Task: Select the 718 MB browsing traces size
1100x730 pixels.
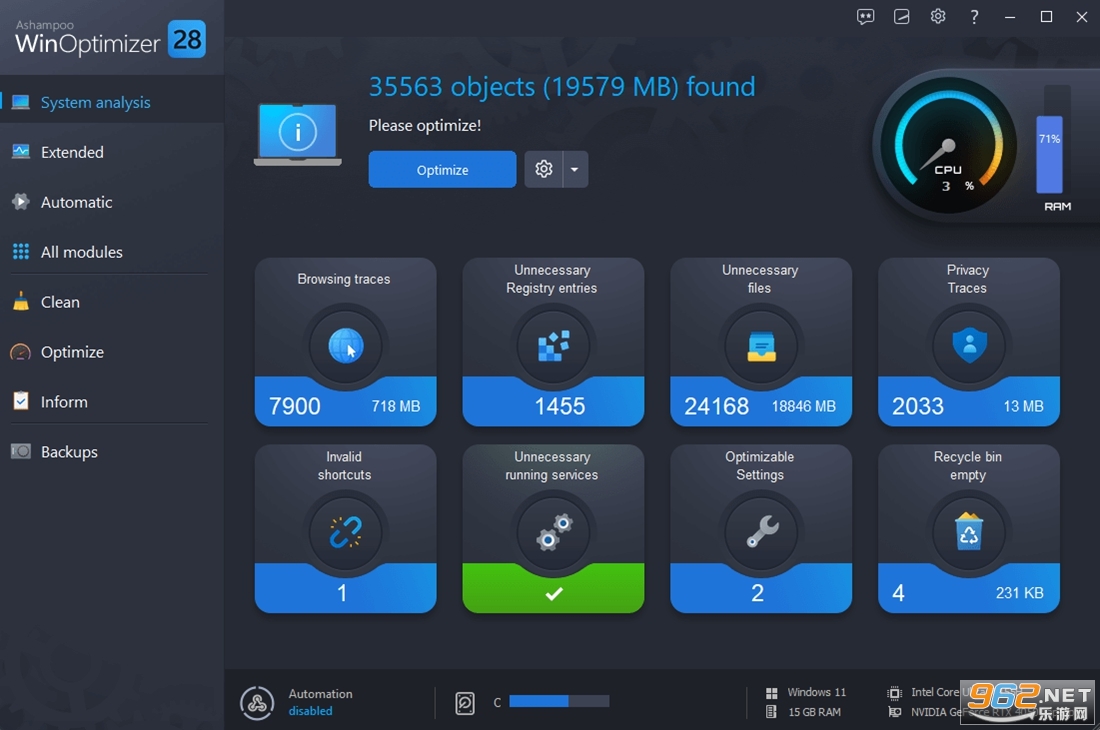Action: click(x=396, y=406)
